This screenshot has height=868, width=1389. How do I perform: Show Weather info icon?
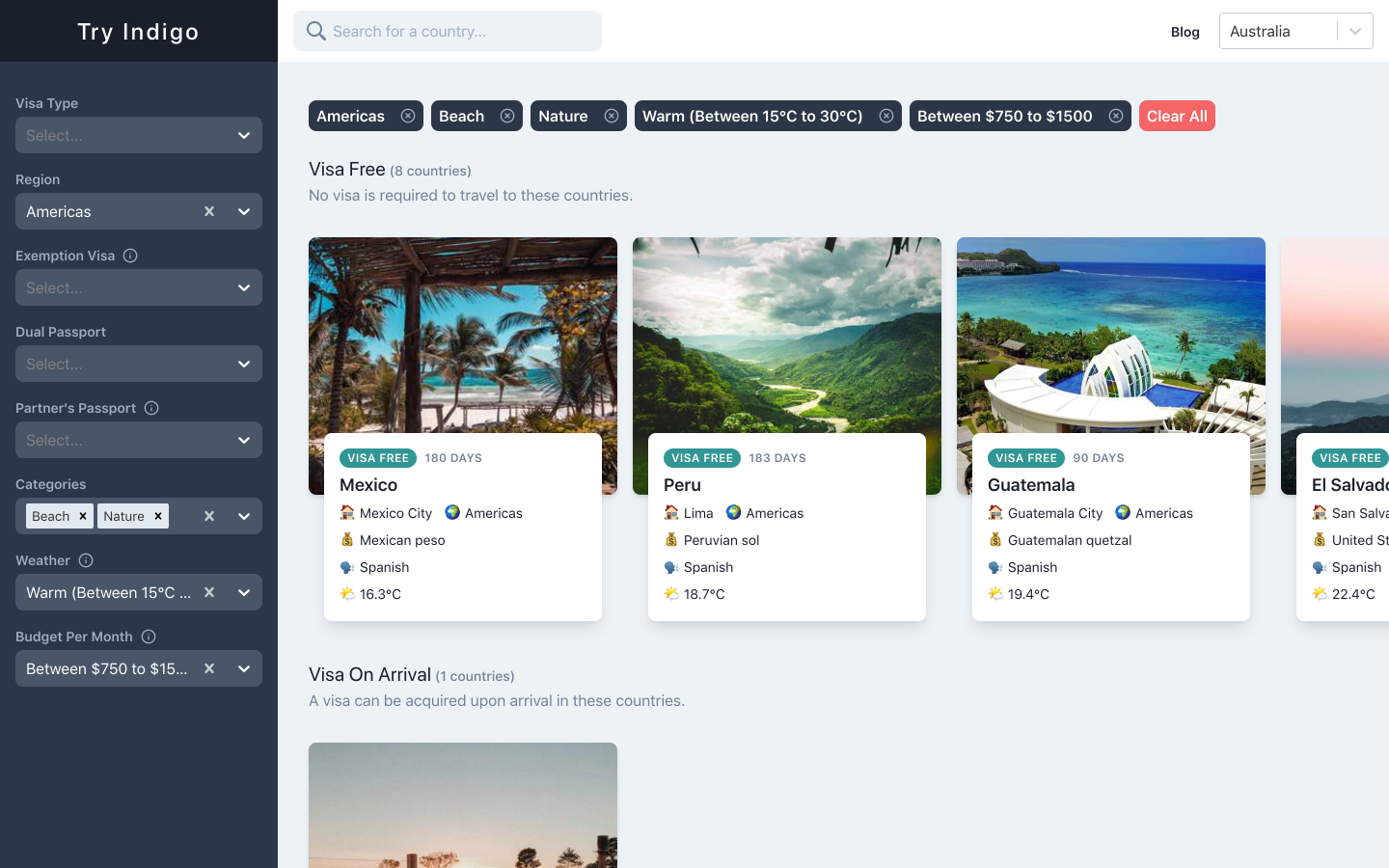point(86,560)
